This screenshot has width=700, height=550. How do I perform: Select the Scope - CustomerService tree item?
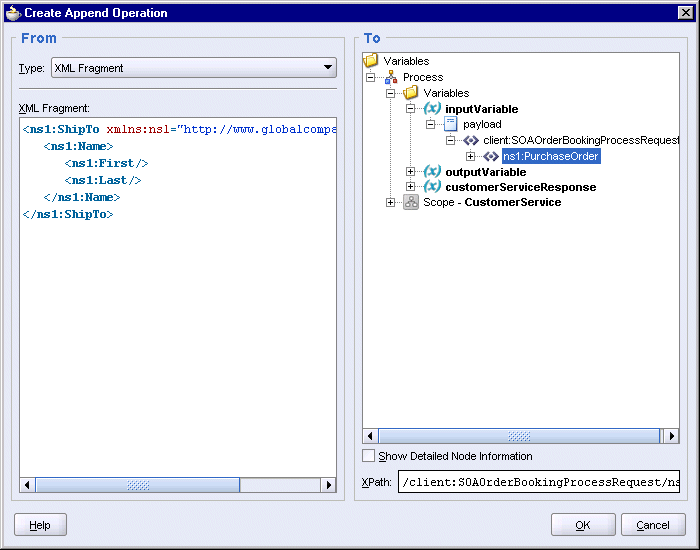tap(492, 202)
